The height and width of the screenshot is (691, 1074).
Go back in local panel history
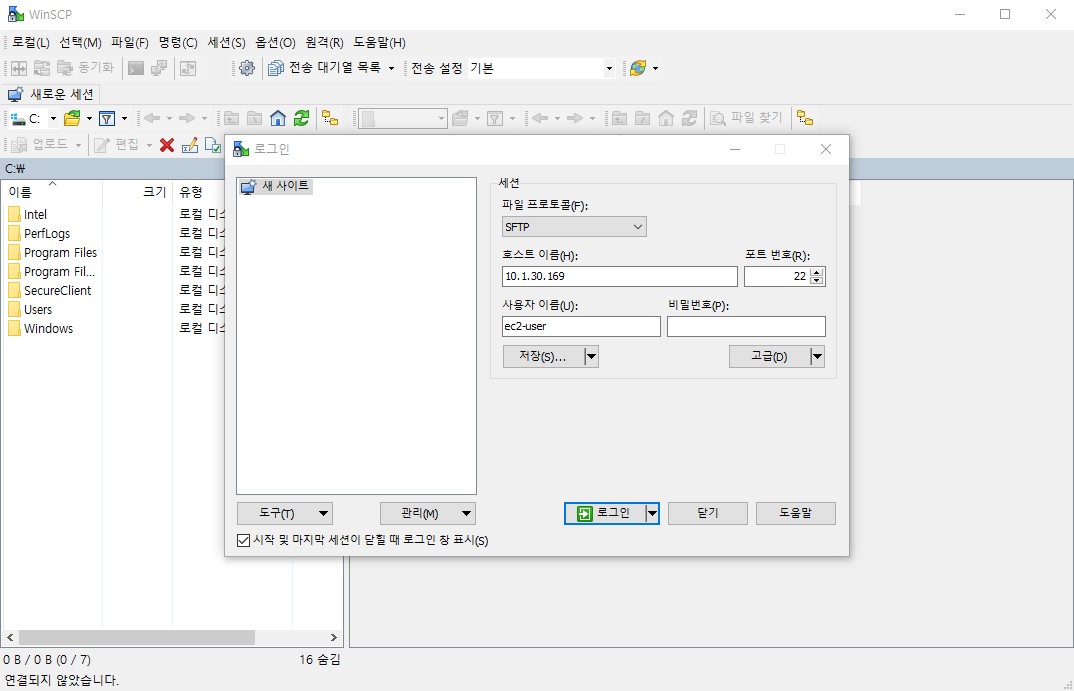[152, 118]
